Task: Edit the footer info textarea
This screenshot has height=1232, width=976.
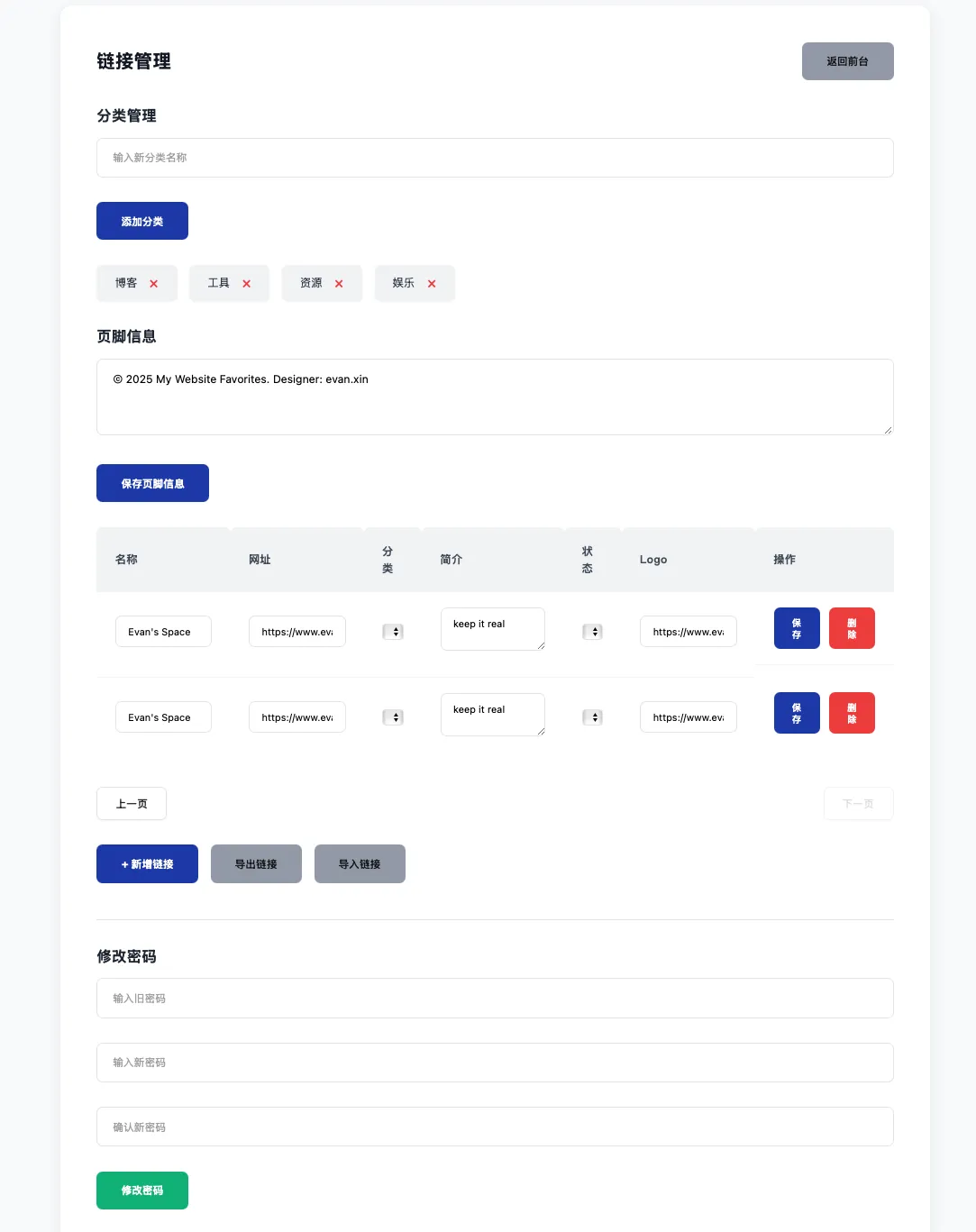Action: coord(495,397)
